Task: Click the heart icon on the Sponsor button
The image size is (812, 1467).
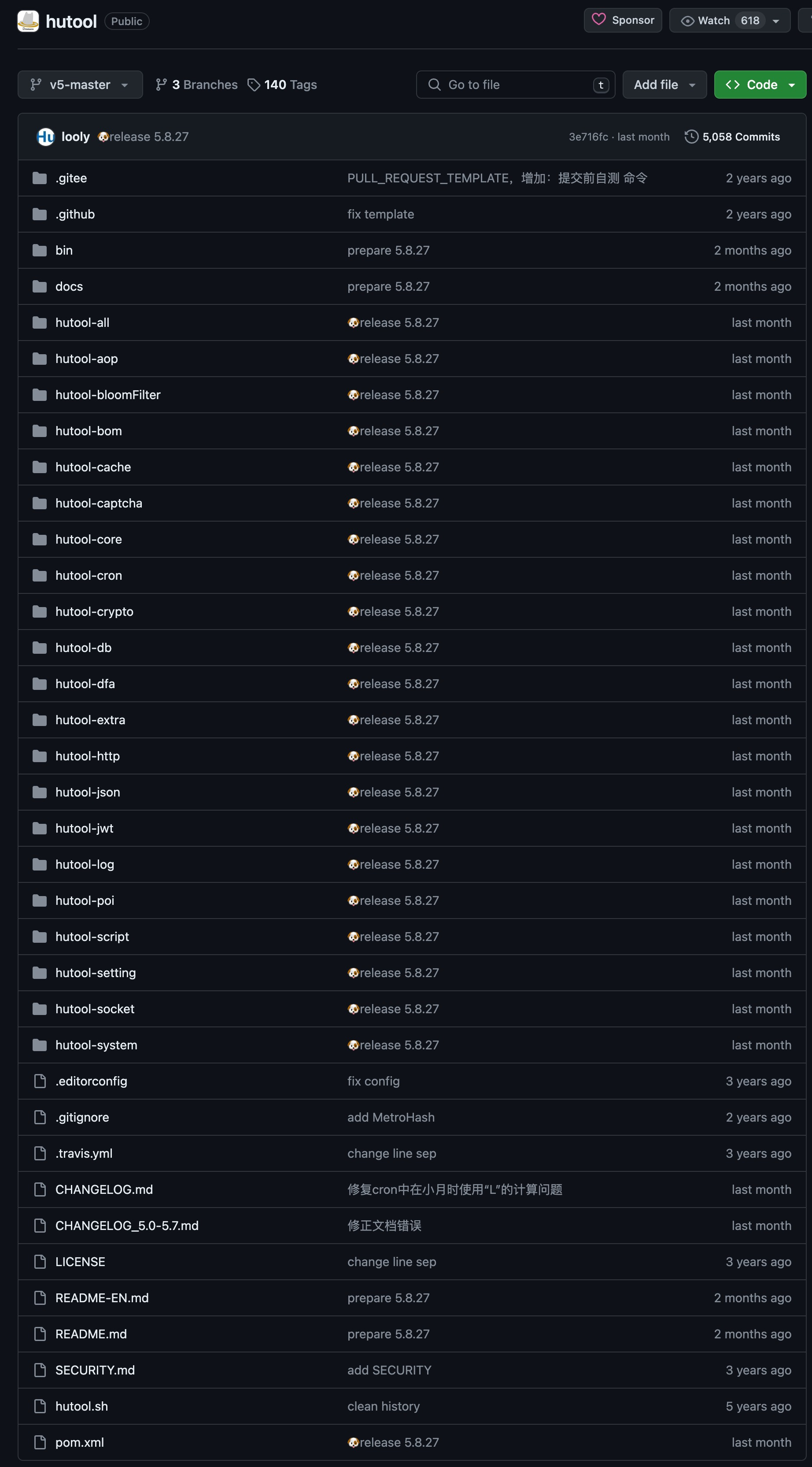Action: pos(598,20)
